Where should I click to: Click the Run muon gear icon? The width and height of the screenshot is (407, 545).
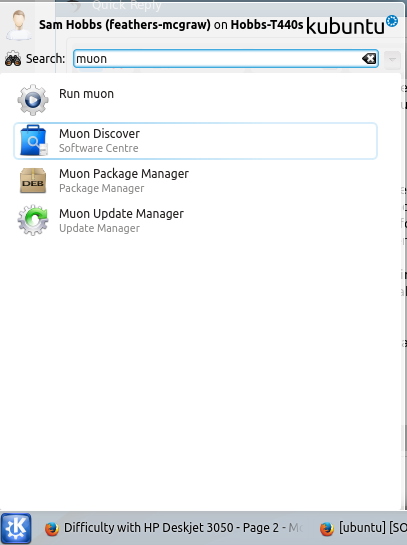click(33, 100)
